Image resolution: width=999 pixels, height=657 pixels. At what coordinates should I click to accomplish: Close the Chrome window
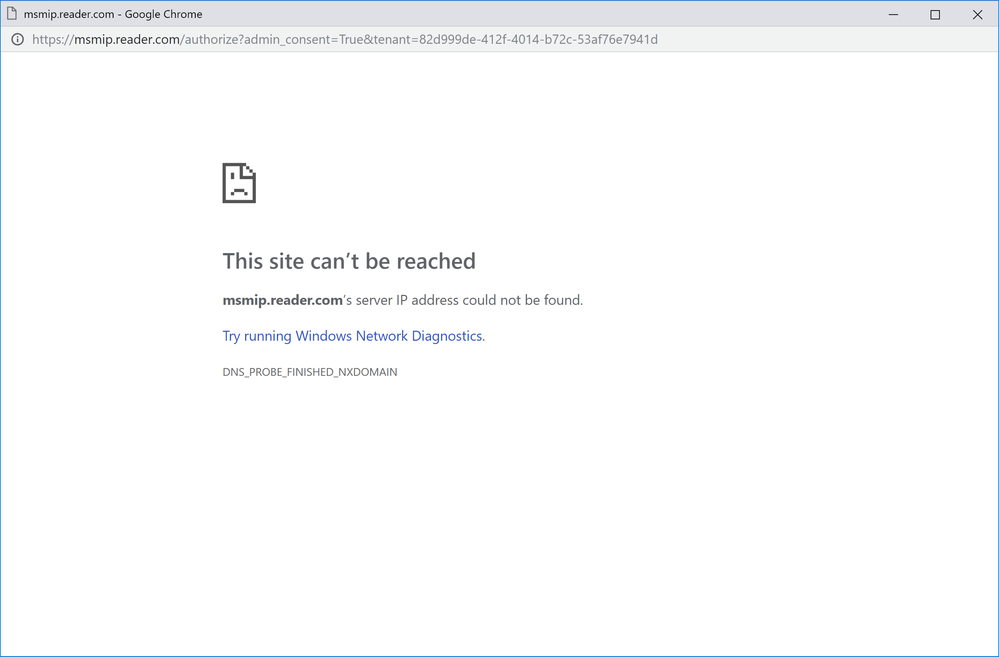coord(977,14)
